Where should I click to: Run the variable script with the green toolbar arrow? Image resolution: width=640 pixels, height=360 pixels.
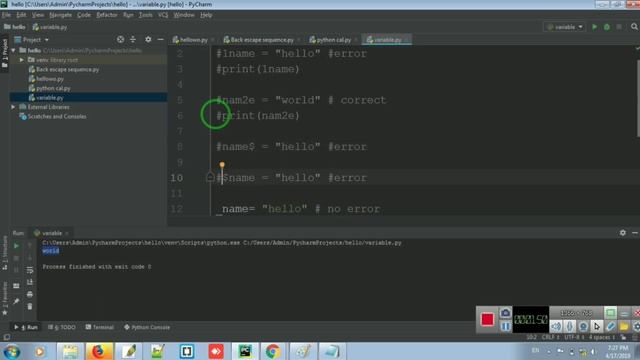point(595,27)
